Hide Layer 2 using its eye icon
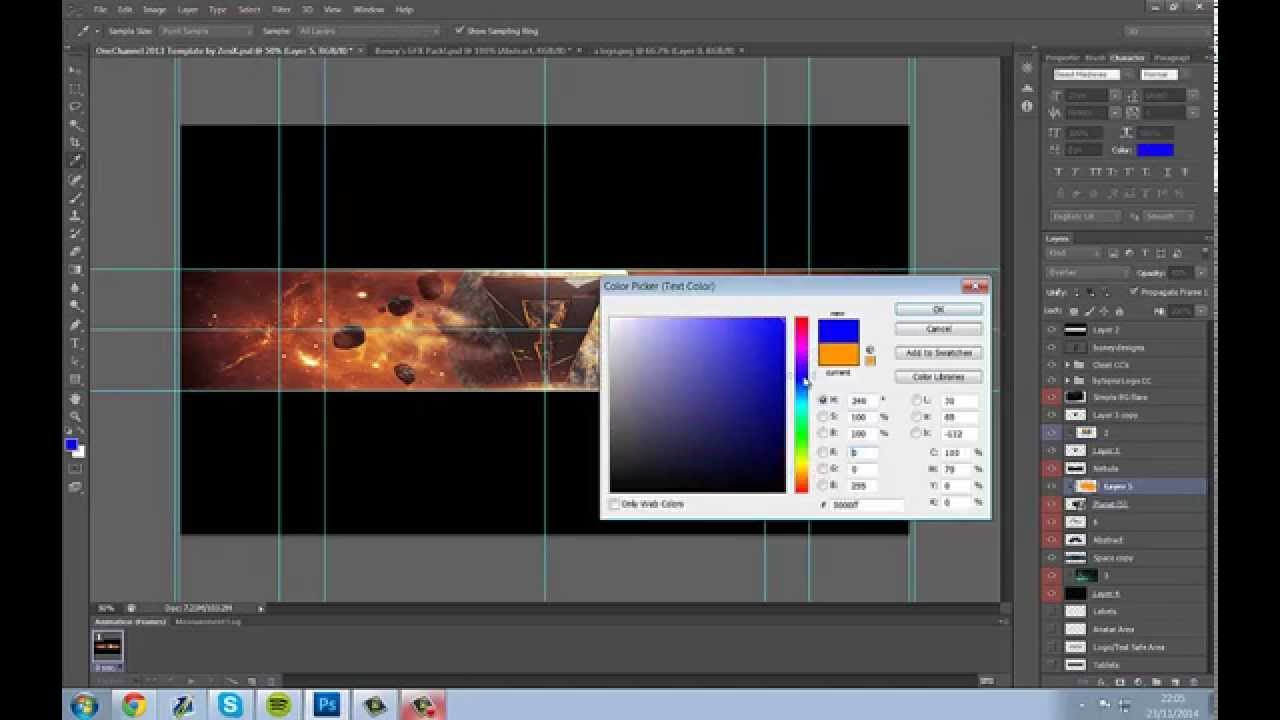Viewport: 1280px width, 720px height. (1051, 330)
